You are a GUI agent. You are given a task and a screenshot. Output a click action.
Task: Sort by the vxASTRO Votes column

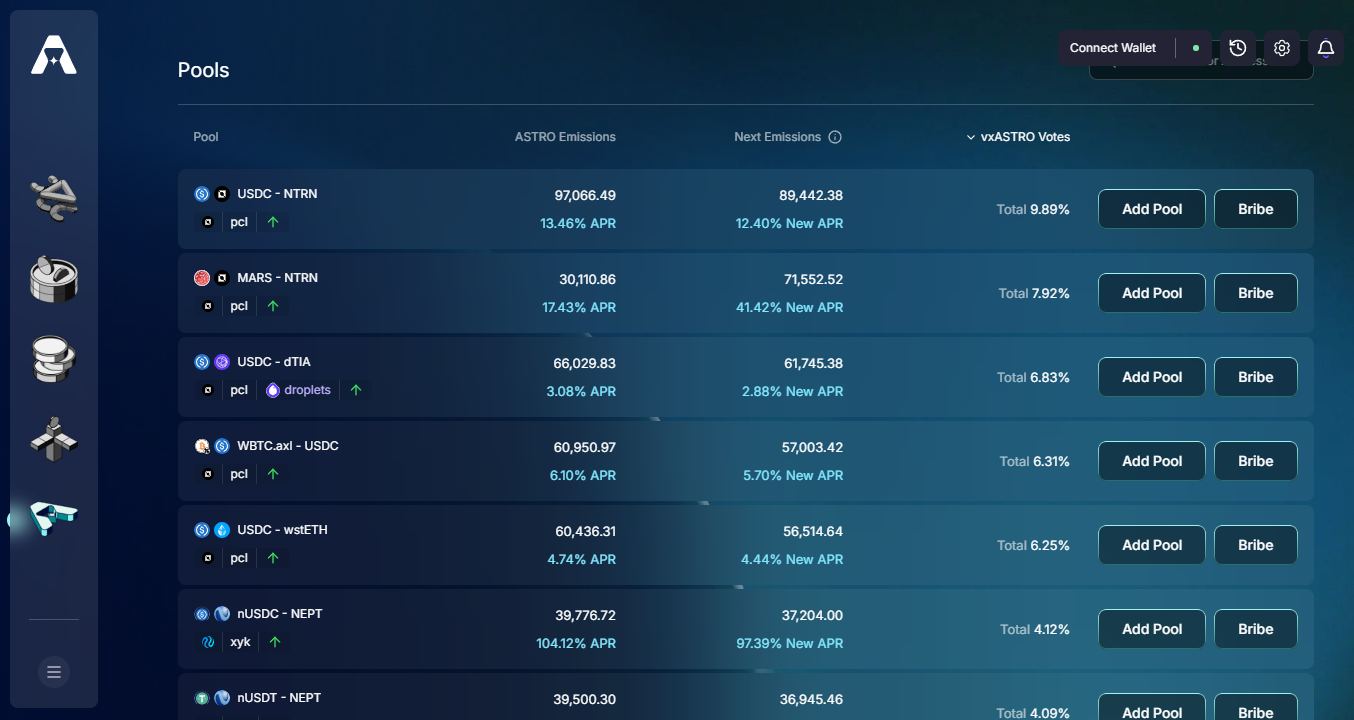1018,137
